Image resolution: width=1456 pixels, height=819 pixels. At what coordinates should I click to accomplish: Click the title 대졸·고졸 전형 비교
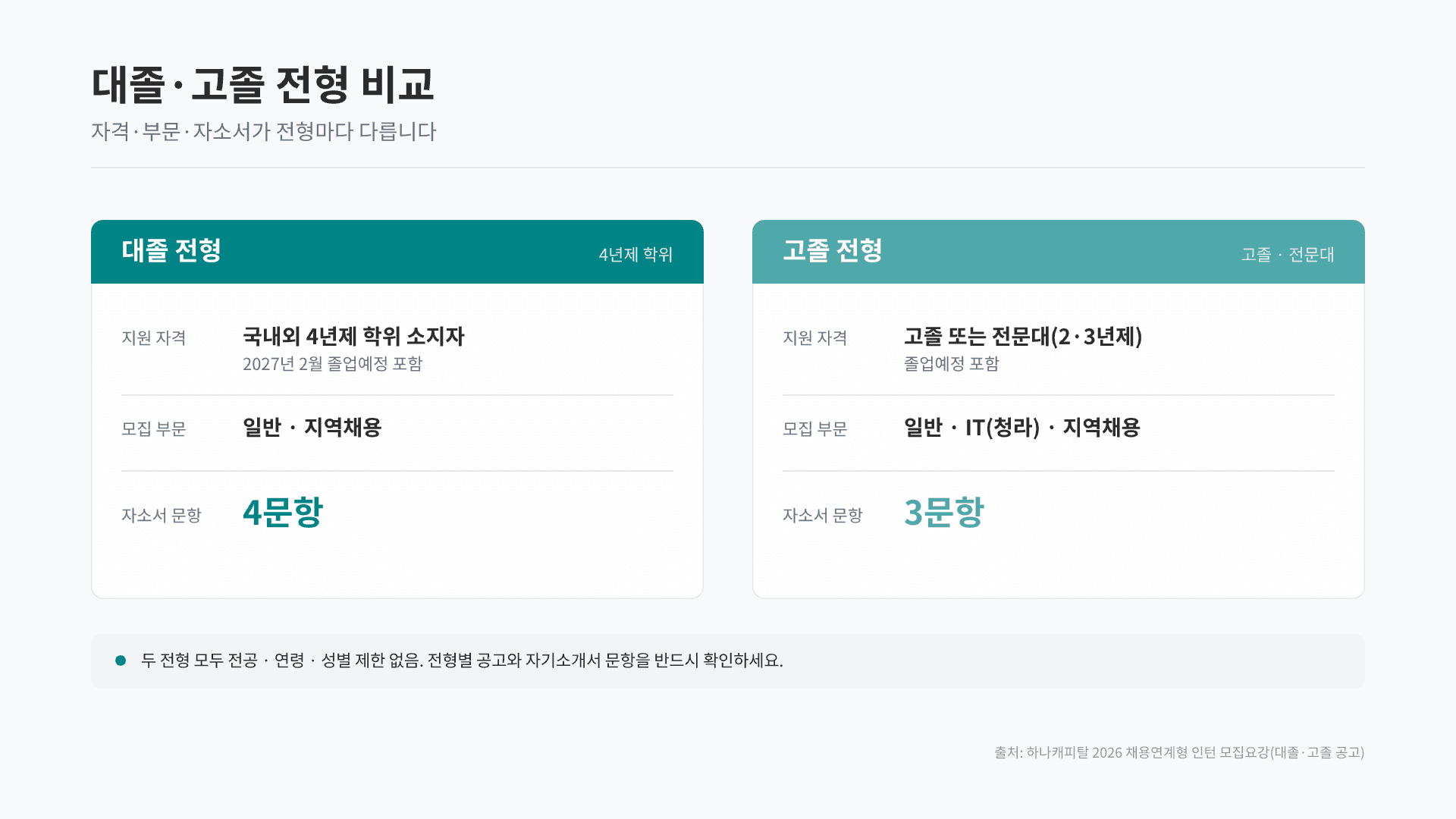(262, 83)
